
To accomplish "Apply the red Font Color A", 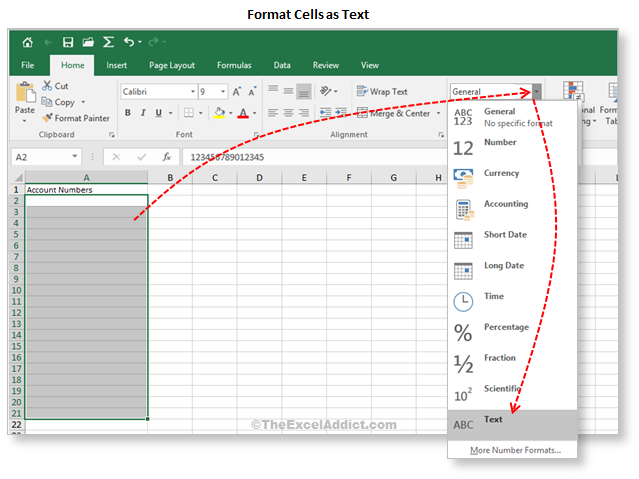I will click(243, 113).
